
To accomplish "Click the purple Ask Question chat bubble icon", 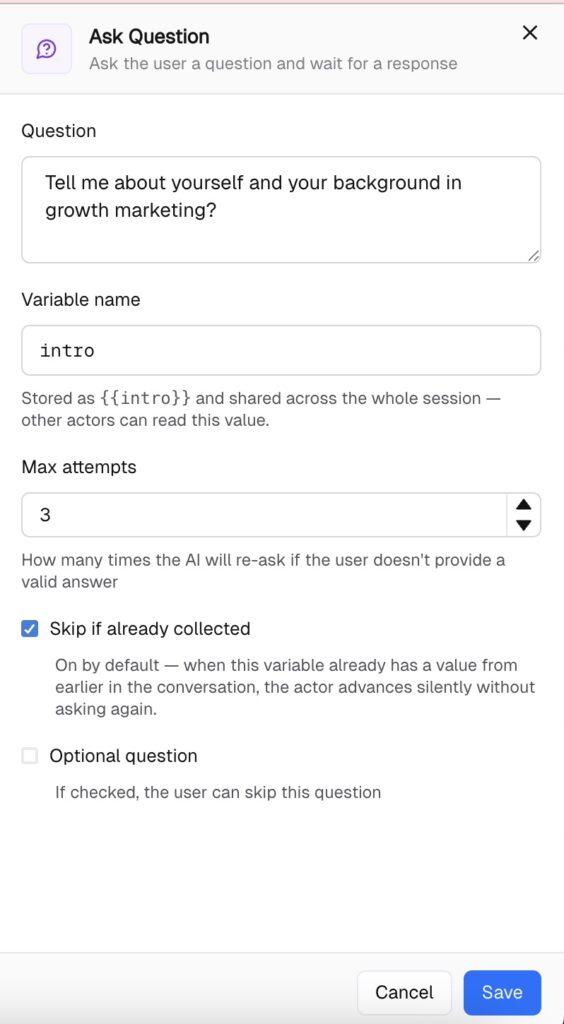I will 46,49.
